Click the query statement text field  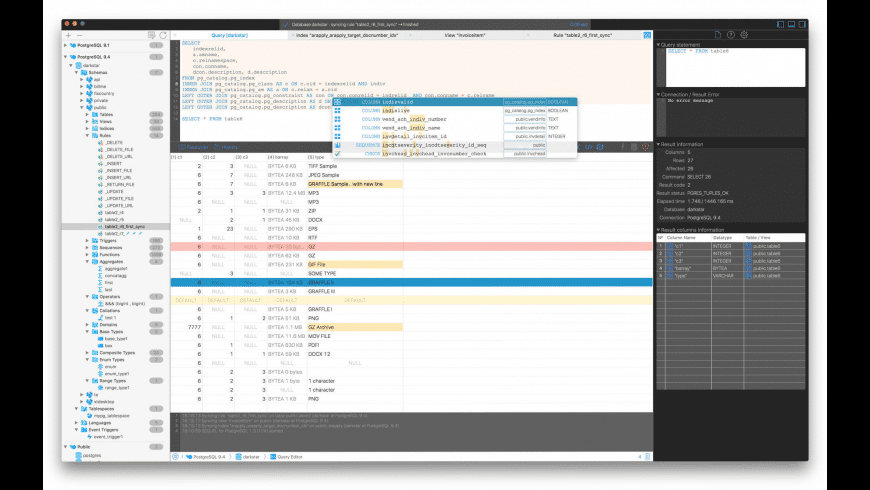point(735,67)
